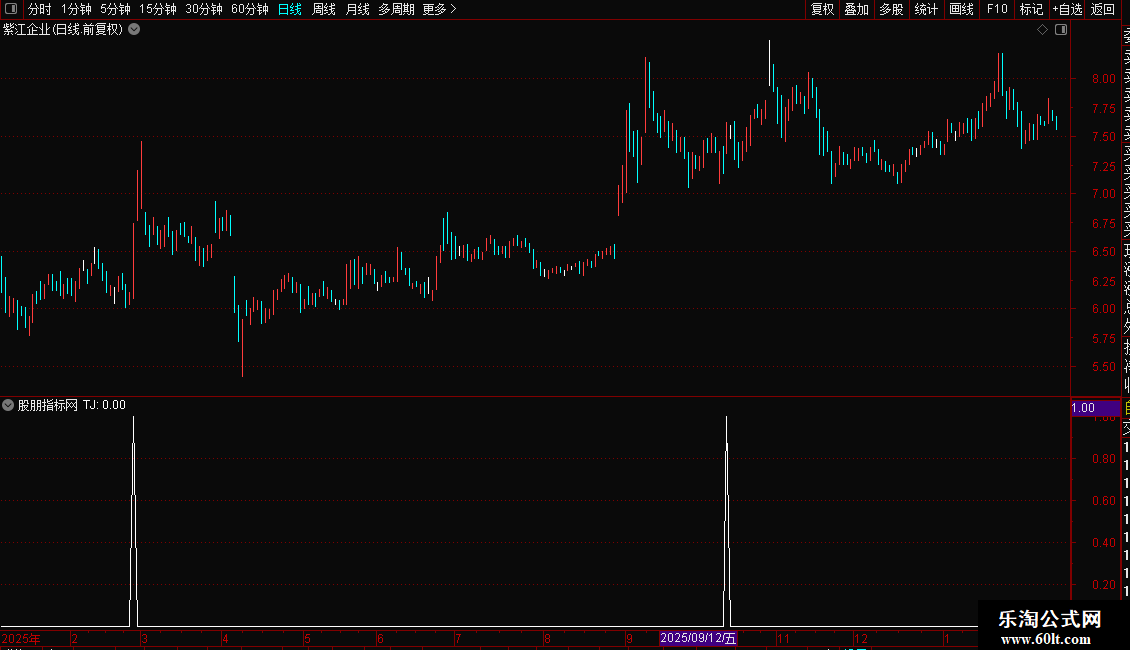Add stock to watchlist with +自选
Viewport: 1130px width, 650px height.
(1067, 9)
